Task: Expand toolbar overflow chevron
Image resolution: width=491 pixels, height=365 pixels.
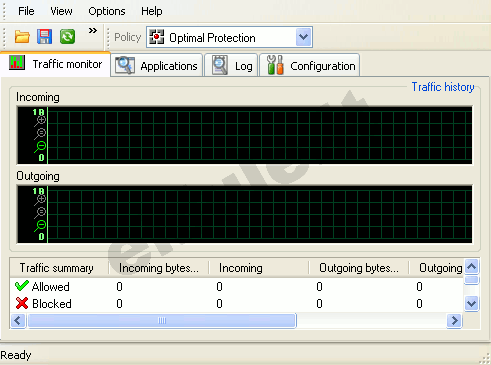Action: [x=93, y=31]
